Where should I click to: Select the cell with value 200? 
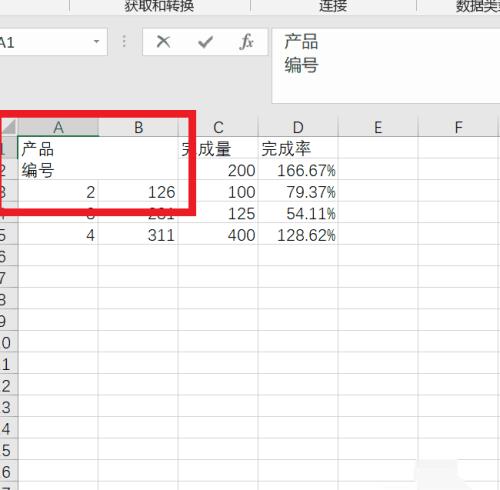(218, 170)
